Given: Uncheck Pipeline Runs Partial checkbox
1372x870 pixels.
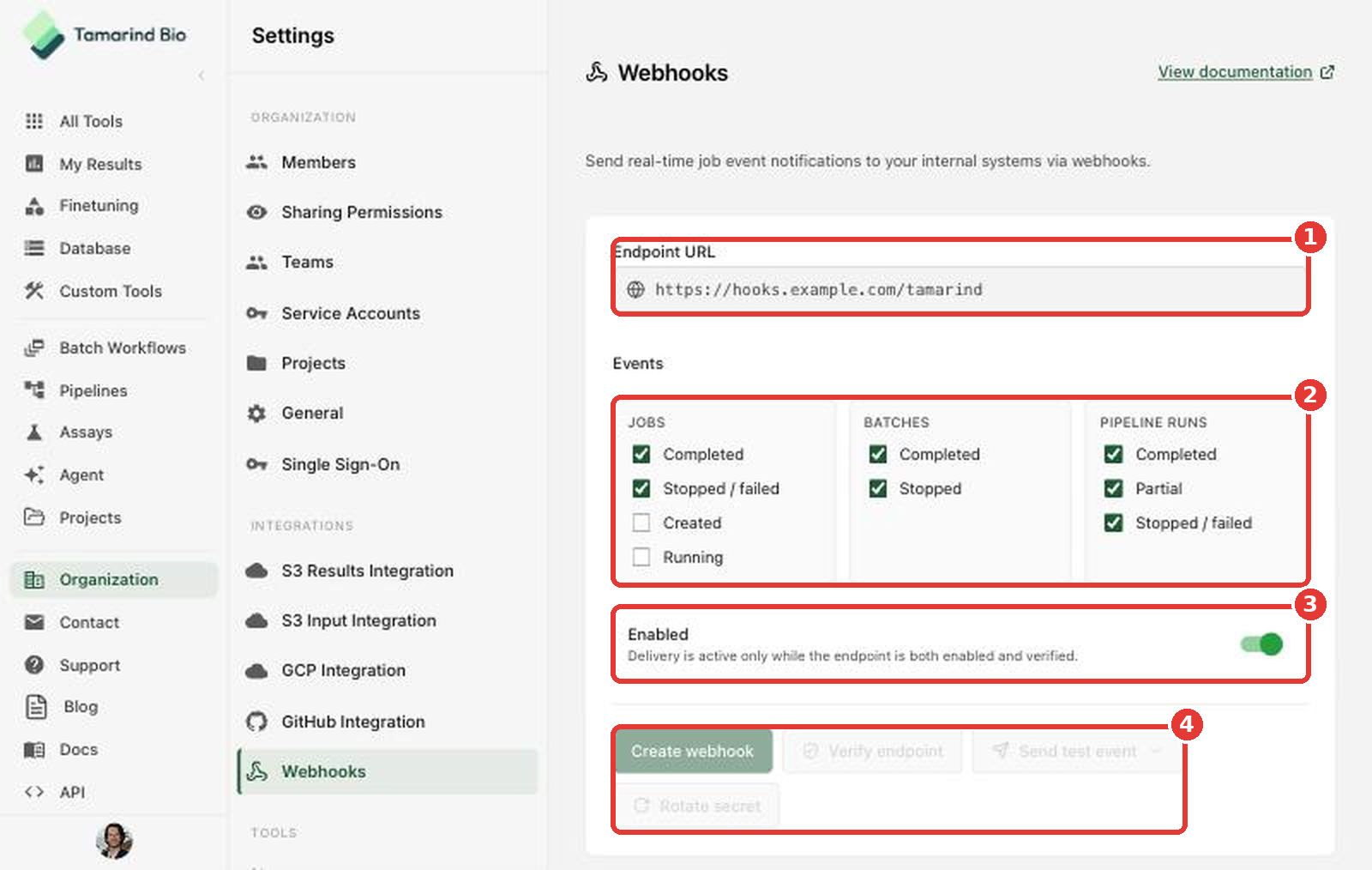Looking at the screenshot, I should pyautogui.click(x=1114, y=488).
